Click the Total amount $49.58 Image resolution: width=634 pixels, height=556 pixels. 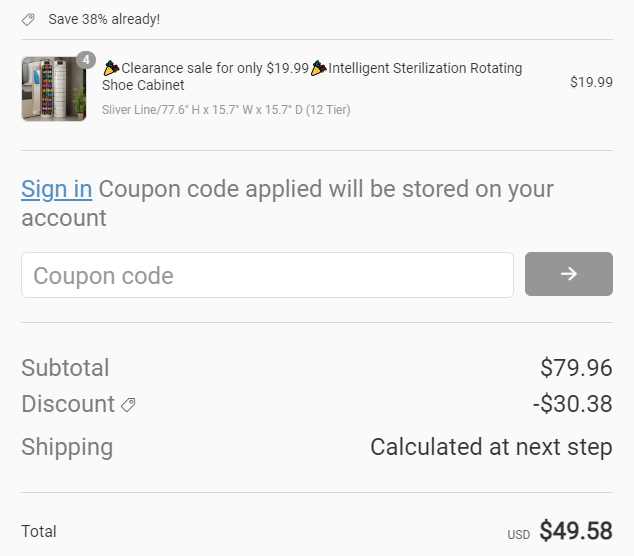(x=576, y=531)
